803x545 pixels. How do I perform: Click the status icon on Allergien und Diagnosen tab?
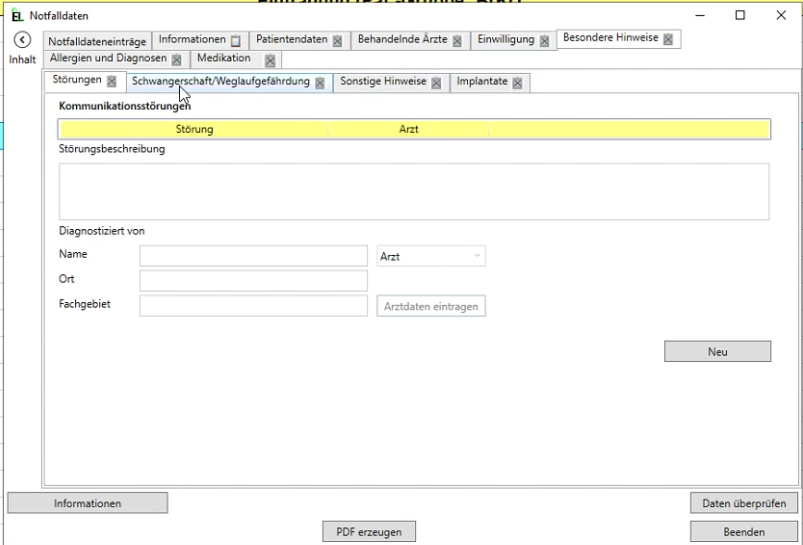(177, 60)
